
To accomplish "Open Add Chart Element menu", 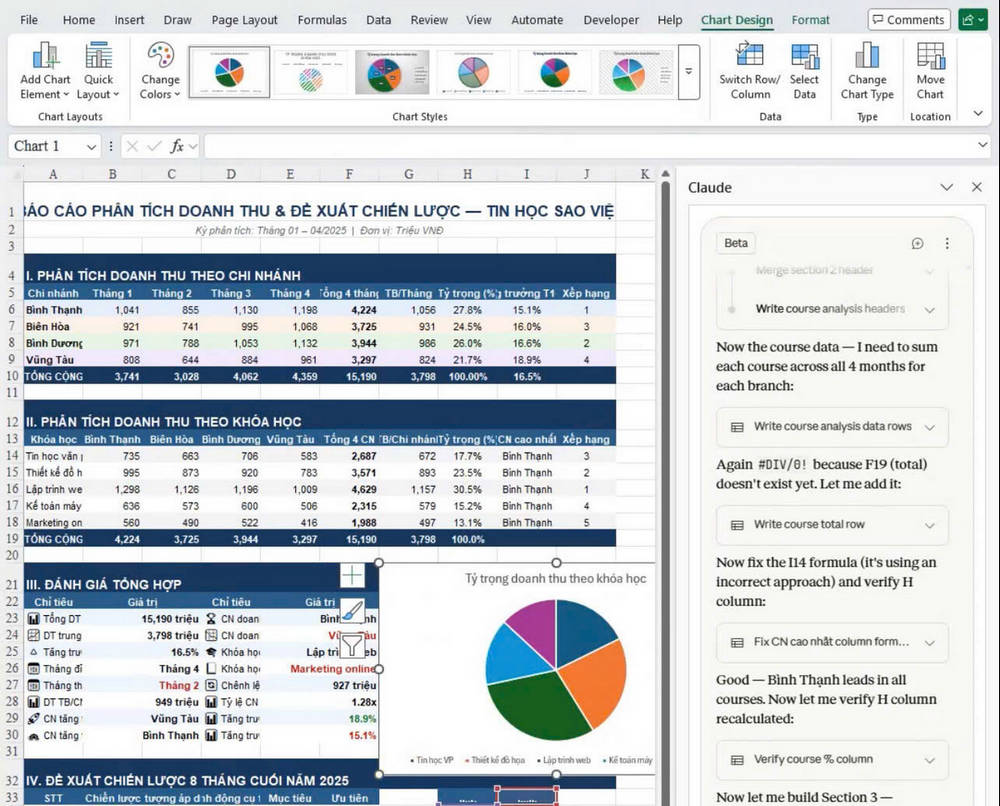I will pyautogui.click(x=45, y=71).
